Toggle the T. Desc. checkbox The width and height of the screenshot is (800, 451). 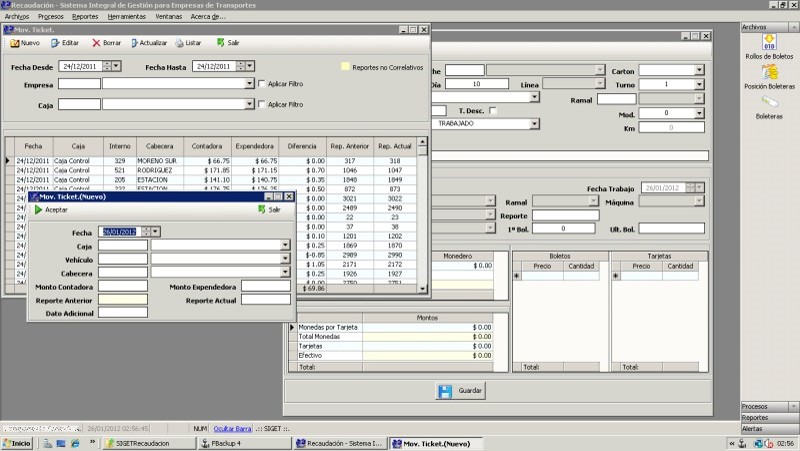492,111
